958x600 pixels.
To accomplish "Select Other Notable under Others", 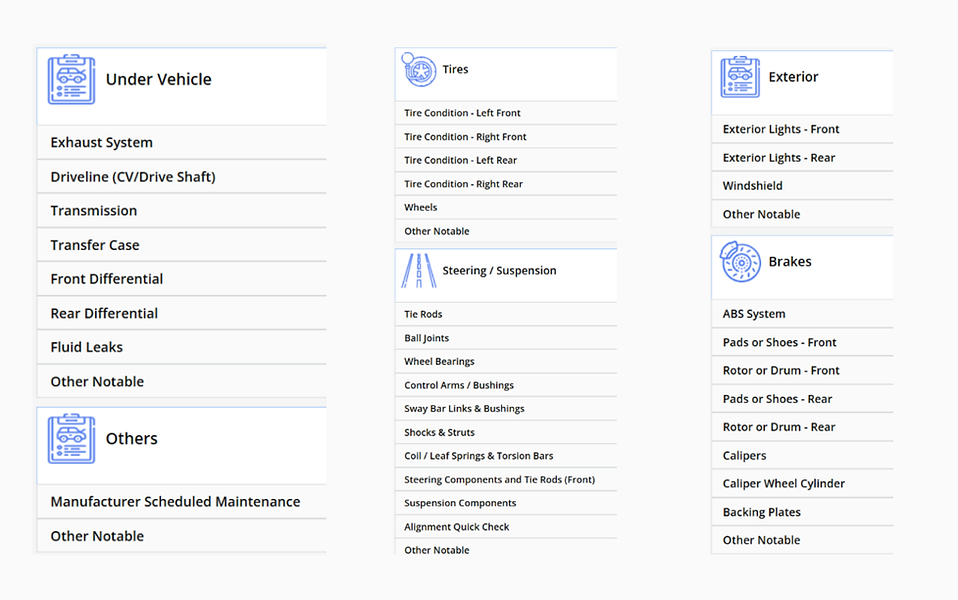I will [181, 536].
